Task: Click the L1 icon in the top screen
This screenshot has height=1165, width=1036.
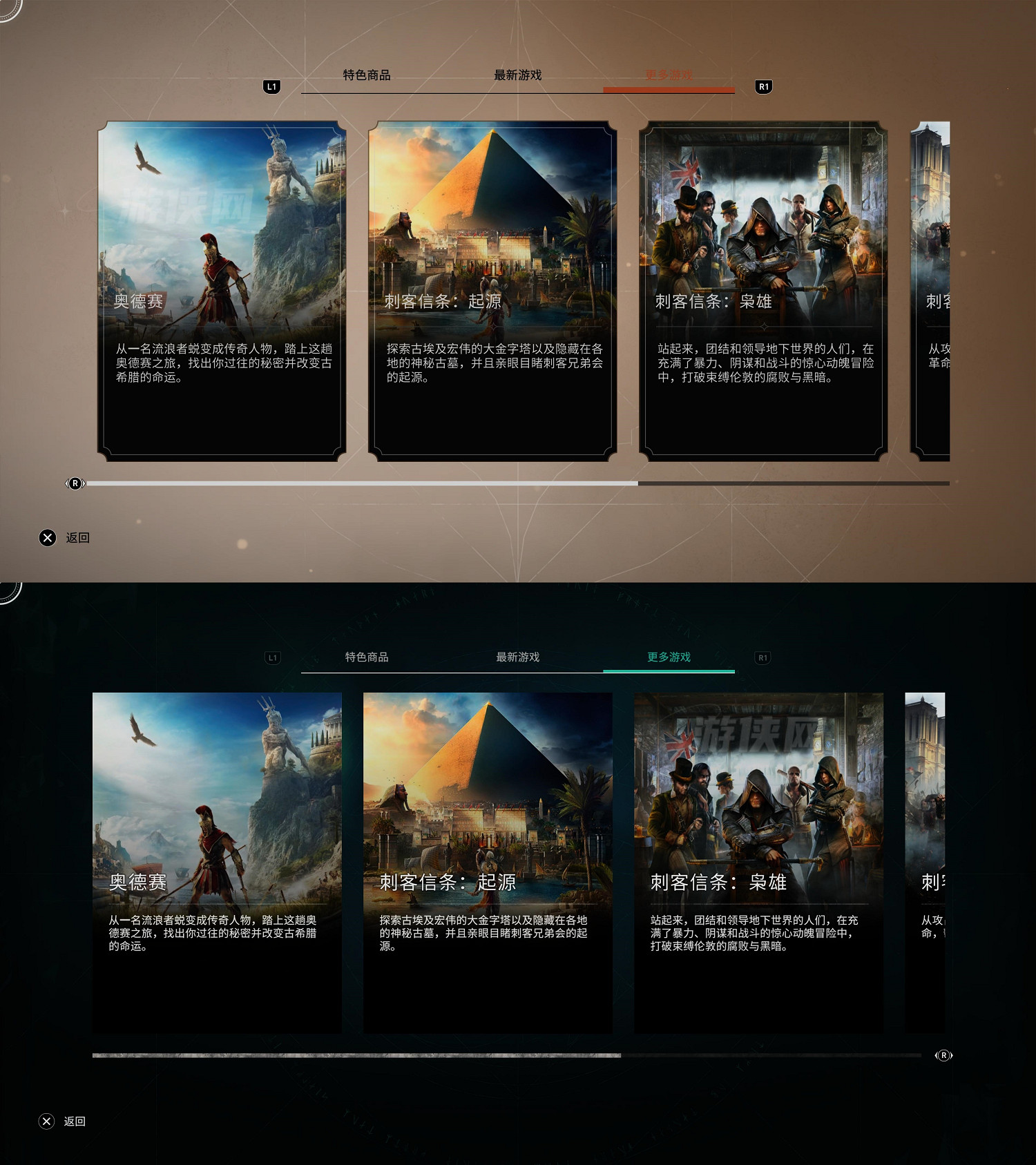Action: (x=272, y=87)
